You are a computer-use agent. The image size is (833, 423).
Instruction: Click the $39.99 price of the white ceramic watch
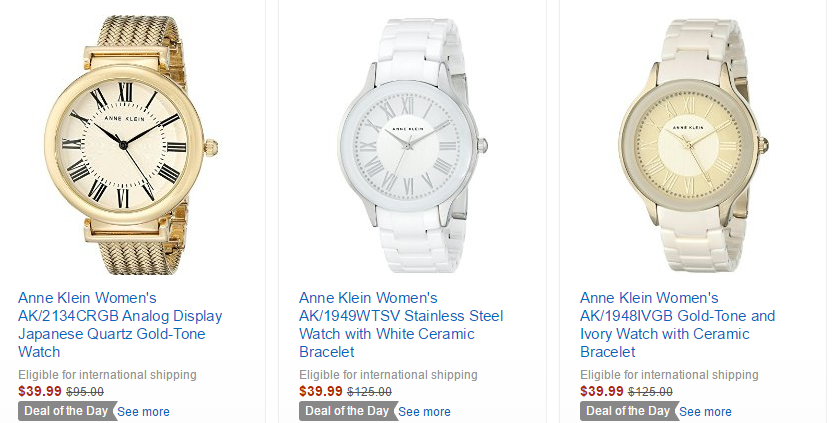click(321, 391)
